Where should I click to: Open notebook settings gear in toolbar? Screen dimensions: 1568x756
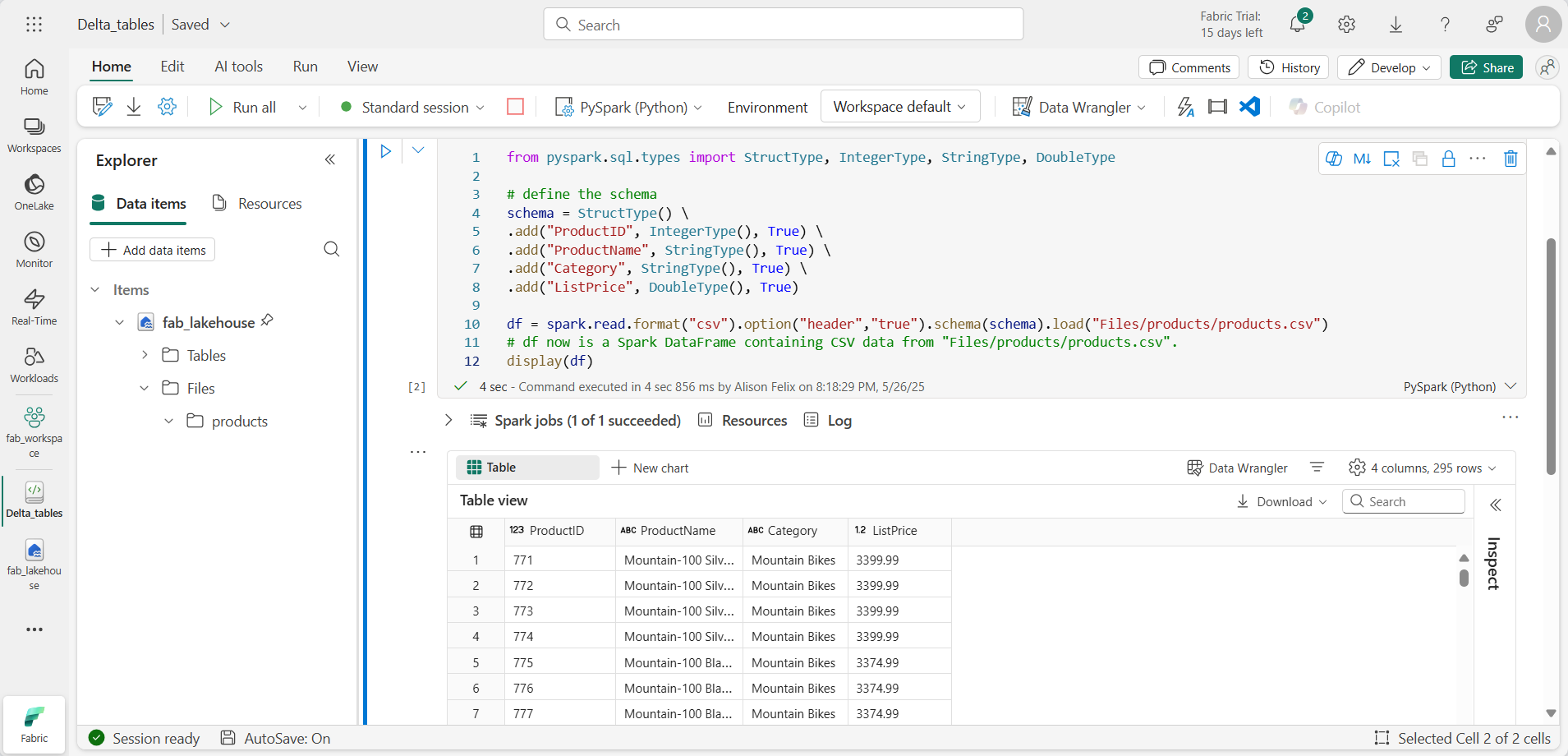pyautogui.click(x=167, y=107)
